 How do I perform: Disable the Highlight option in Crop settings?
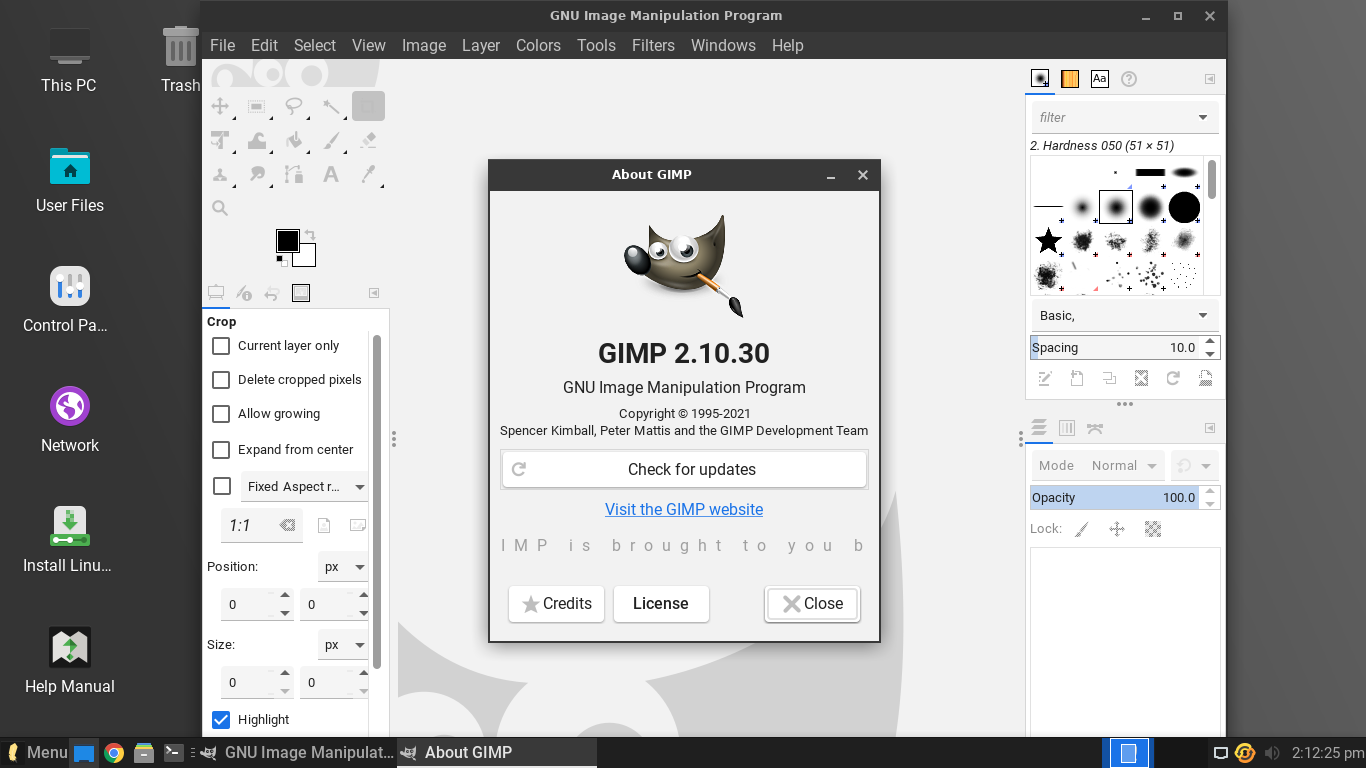click(x=220, y=719)
